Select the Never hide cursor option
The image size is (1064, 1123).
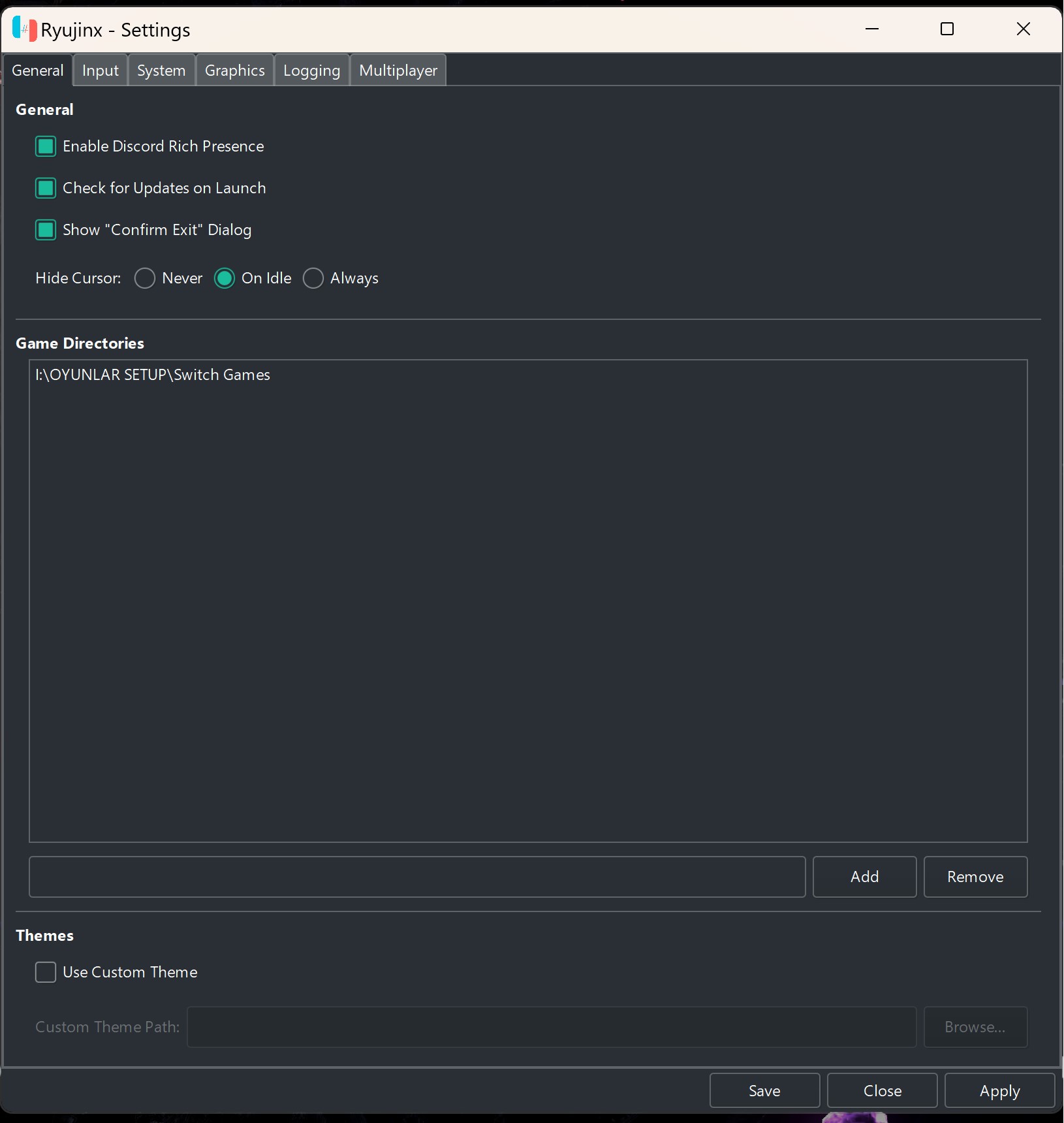145,278
